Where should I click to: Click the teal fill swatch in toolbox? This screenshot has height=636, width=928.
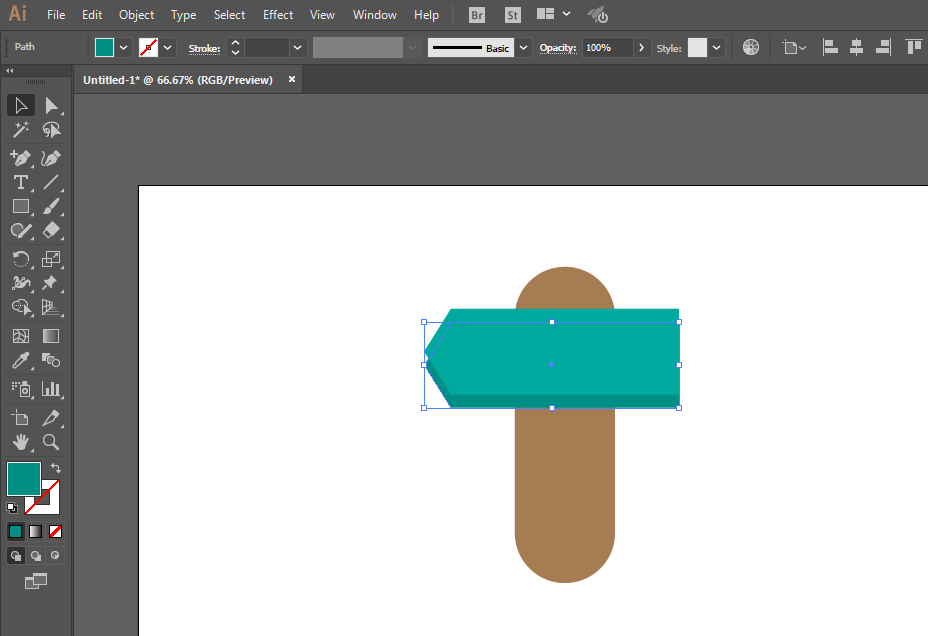(24, 479)
